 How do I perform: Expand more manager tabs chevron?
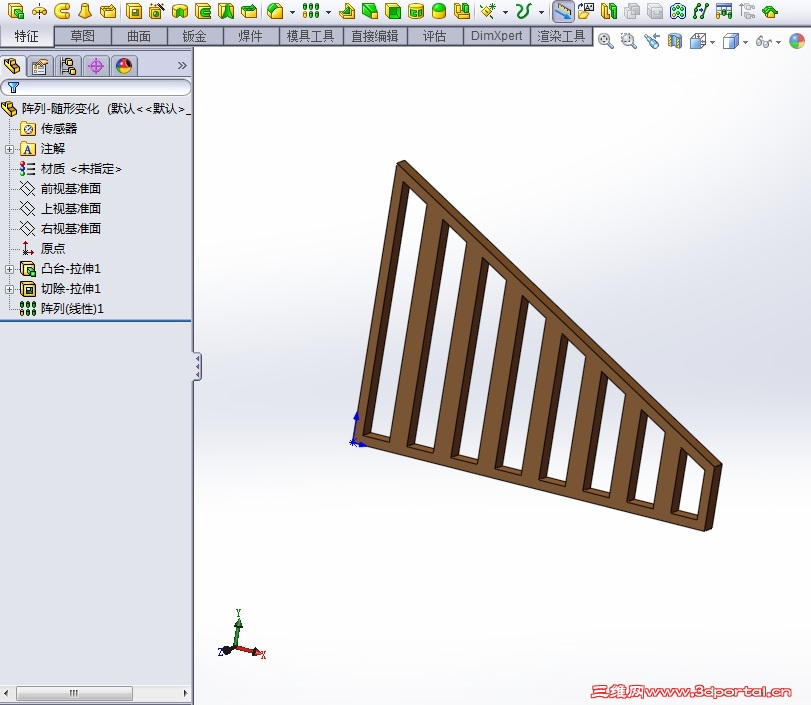coord(182,66)
